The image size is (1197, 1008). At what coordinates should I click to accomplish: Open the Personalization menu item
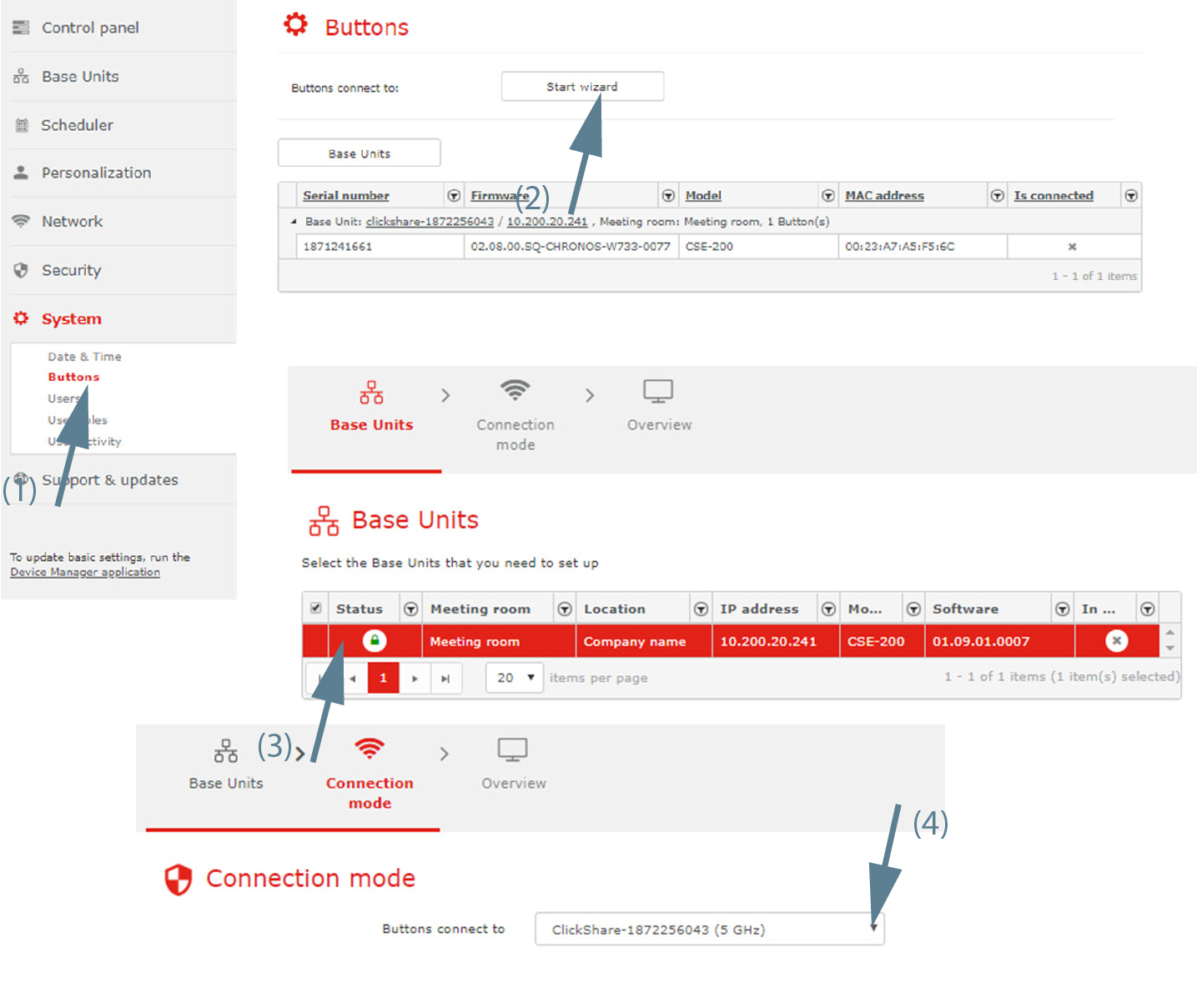(x=97, y=173)
